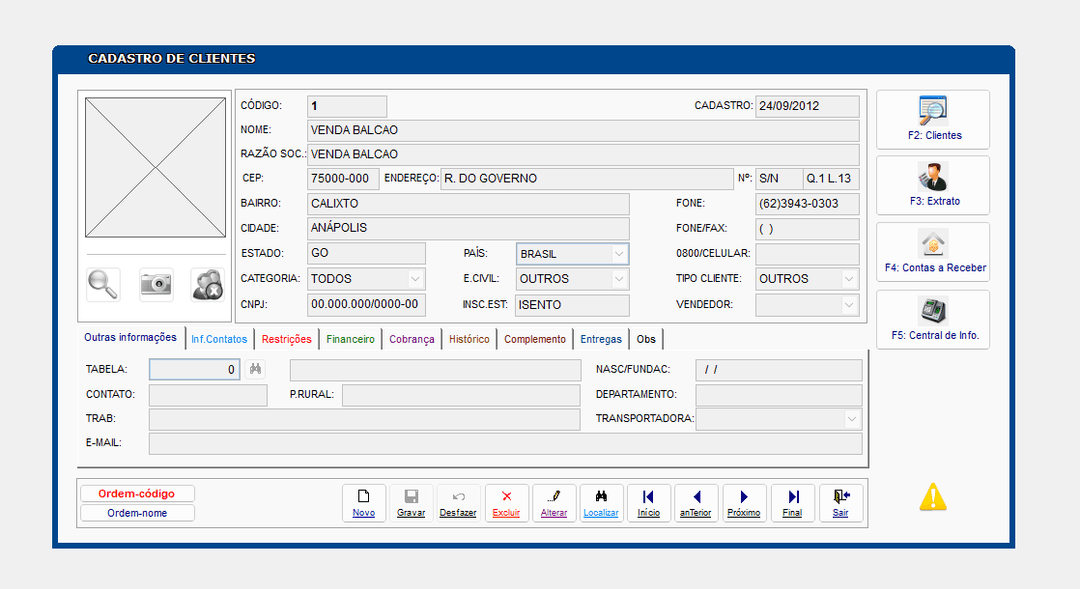Sort records by Ordem-código
This screenshot has width=1080, height=589.
point(137,494)
